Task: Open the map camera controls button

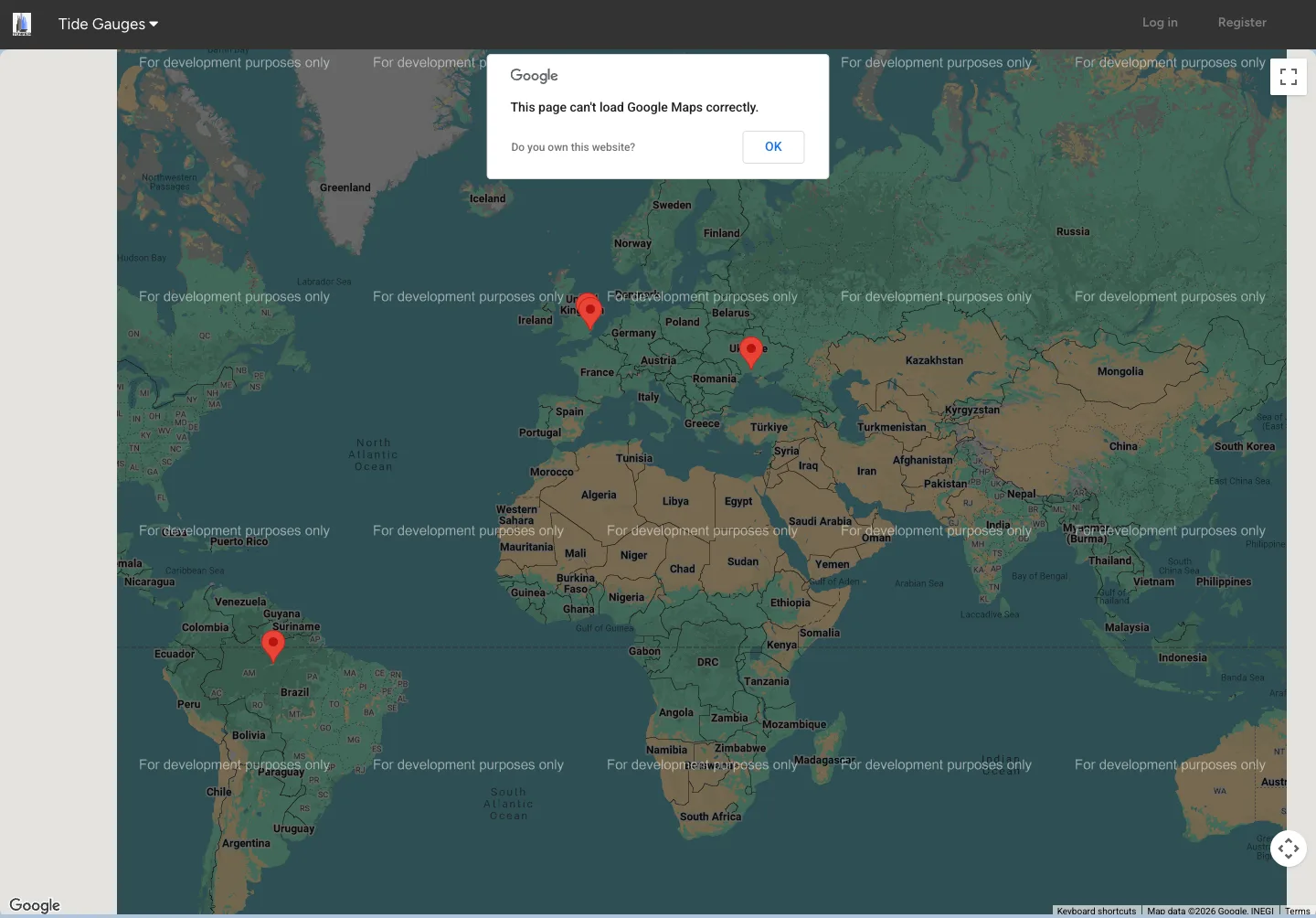Action: coord(1289,849)
